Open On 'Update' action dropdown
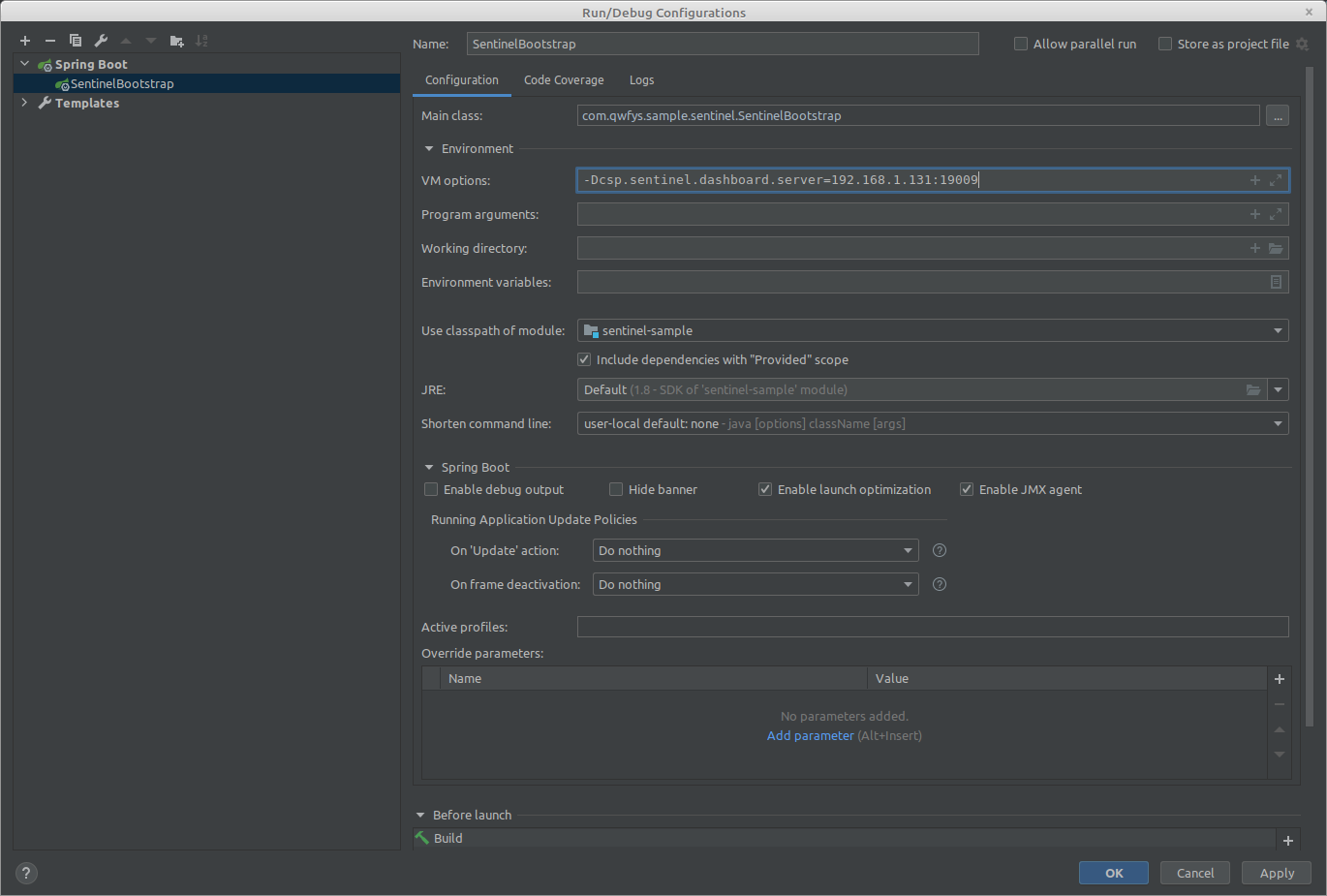The image size is (1327, 896). 756,550
